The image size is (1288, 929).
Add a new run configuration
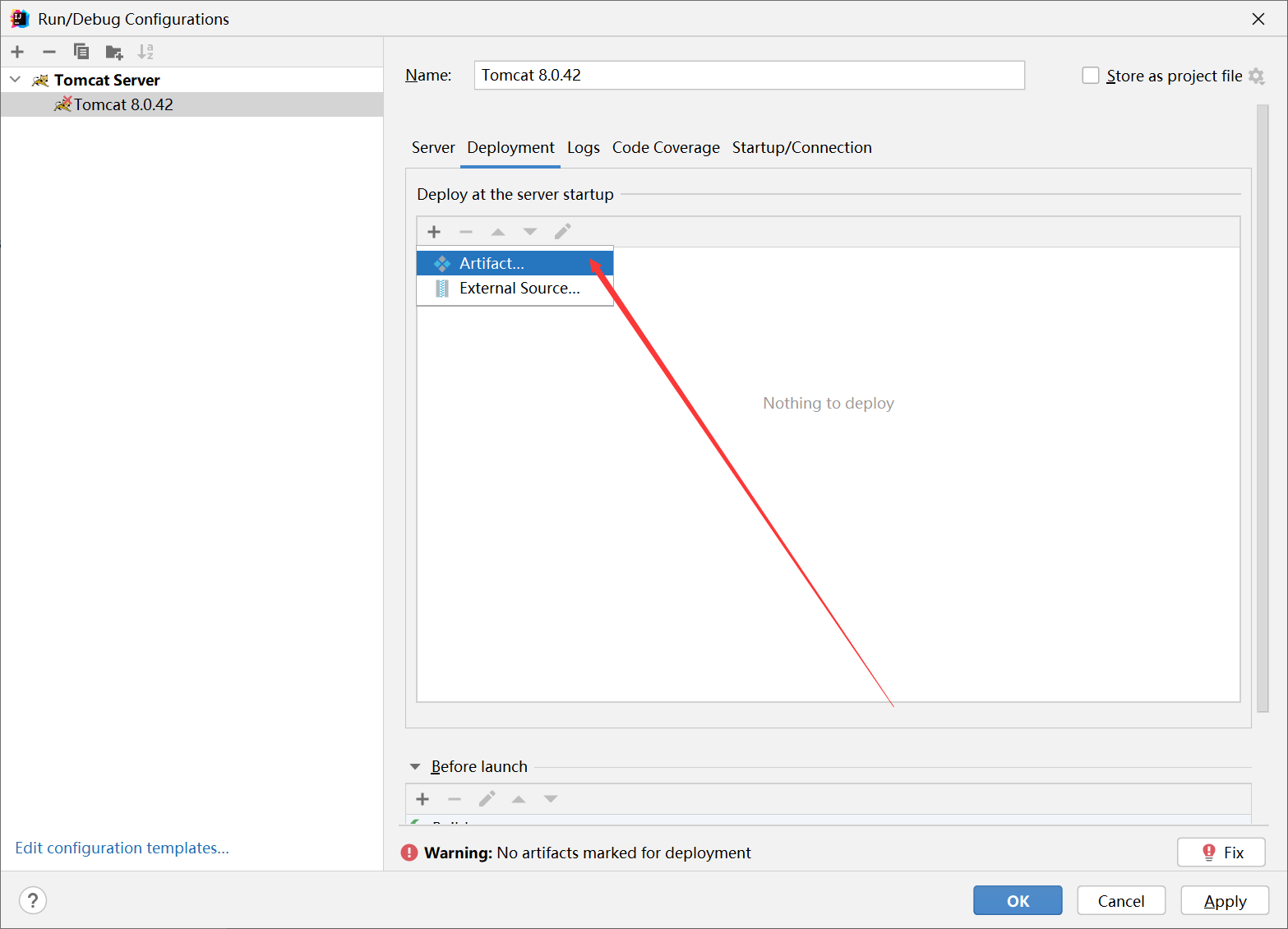click(17, 52)
